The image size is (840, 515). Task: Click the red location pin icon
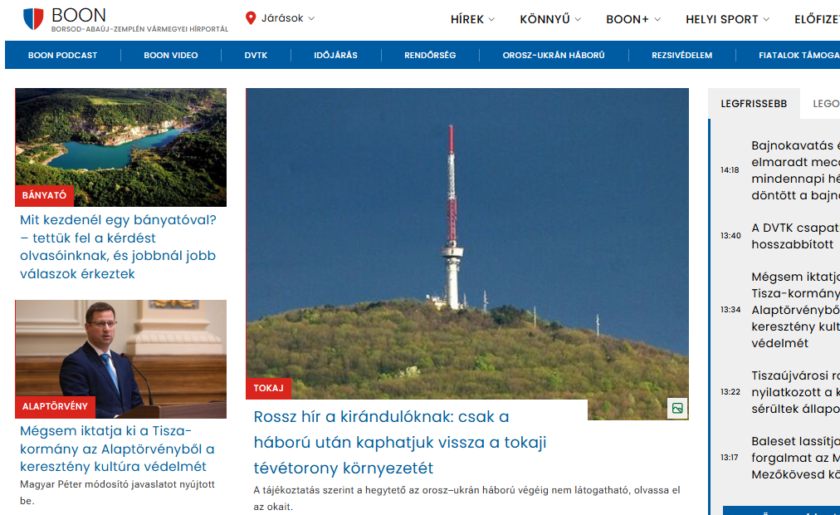coord(250,18)
